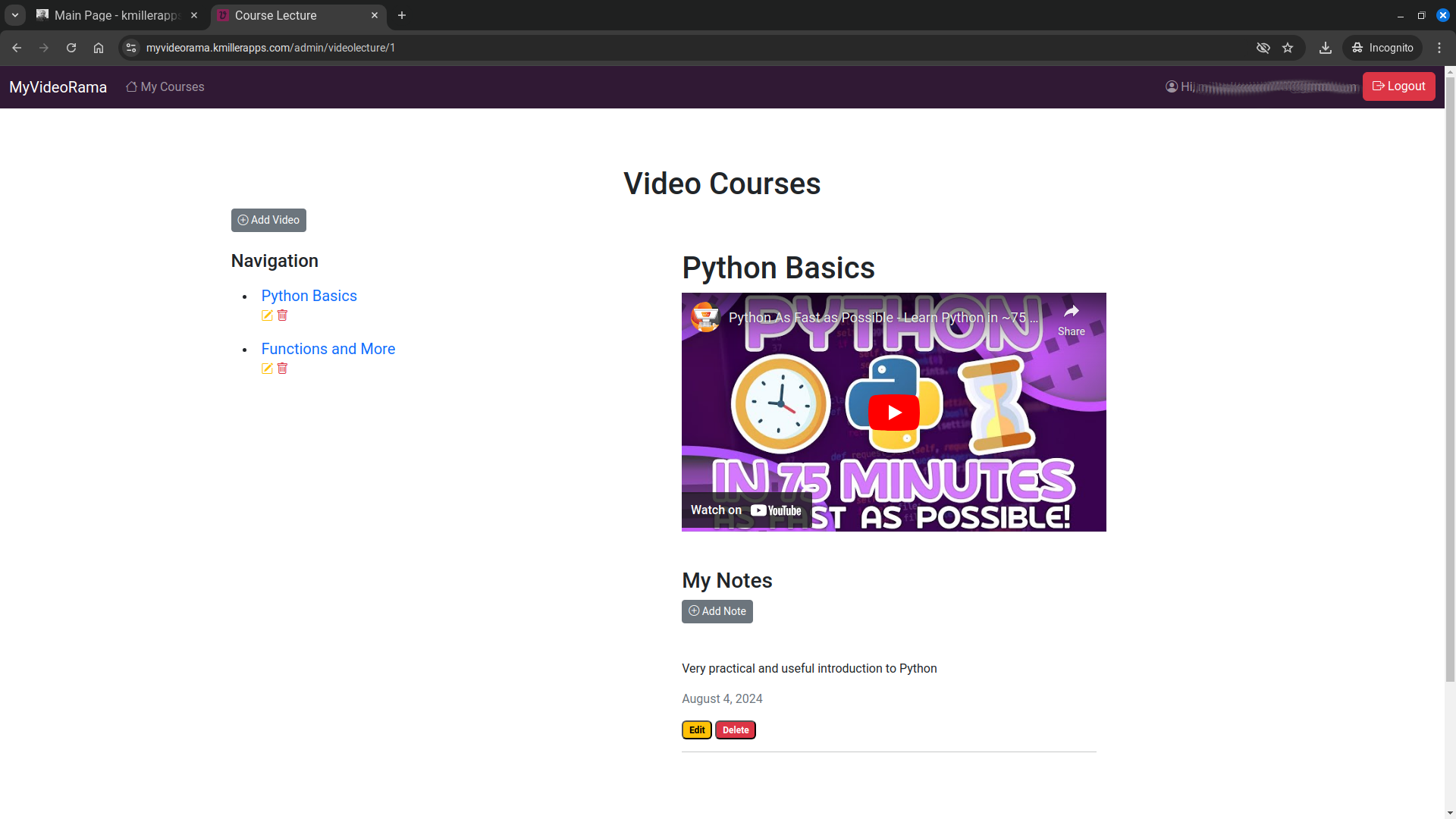This screenshot has width=1456, height=819.
Task: Click Watch on YouTube link
Action: coord(746,510)
